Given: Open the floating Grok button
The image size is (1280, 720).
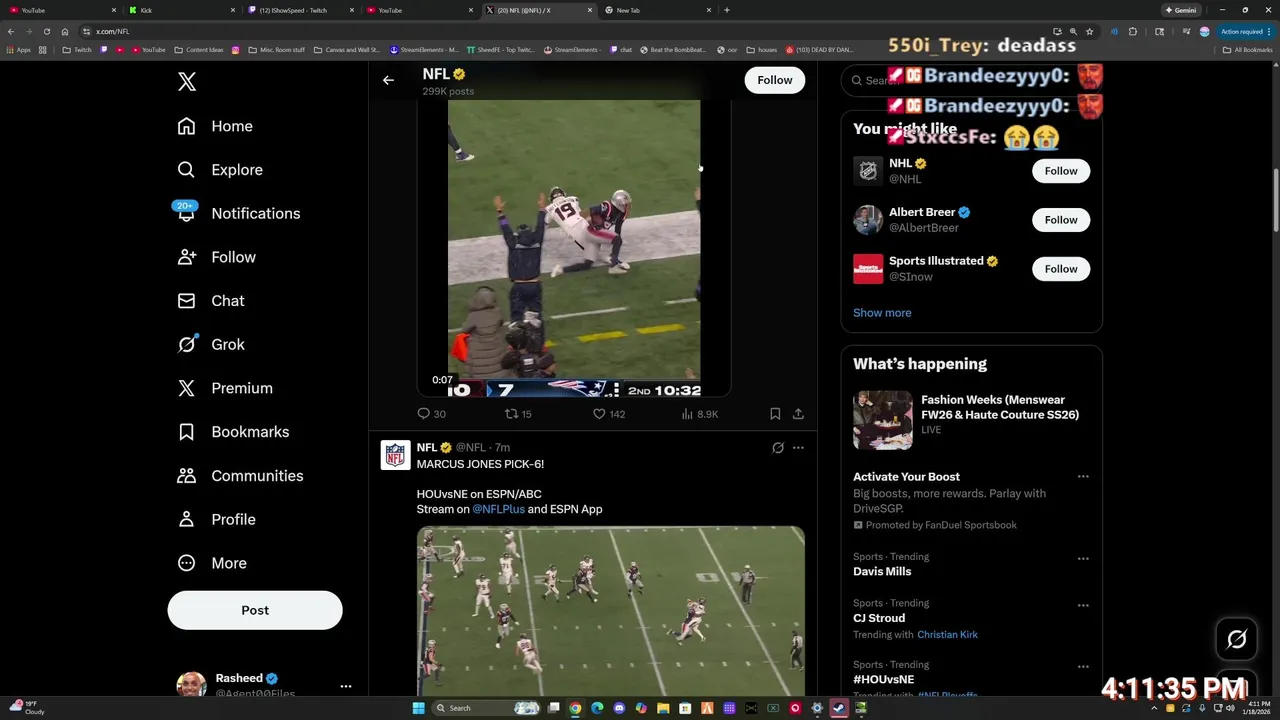Looking at the screenshot, I should pyautogui.click(x=1237, y=640).
